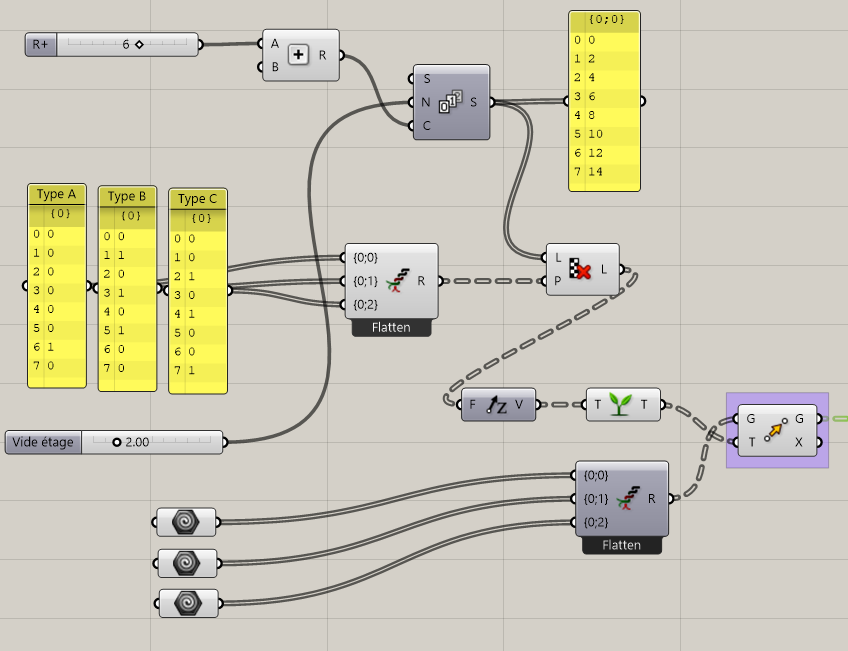Click the middle spiral geometry parameter
Image resolution: width=848 pixels, height=651 pixels.
186,562
